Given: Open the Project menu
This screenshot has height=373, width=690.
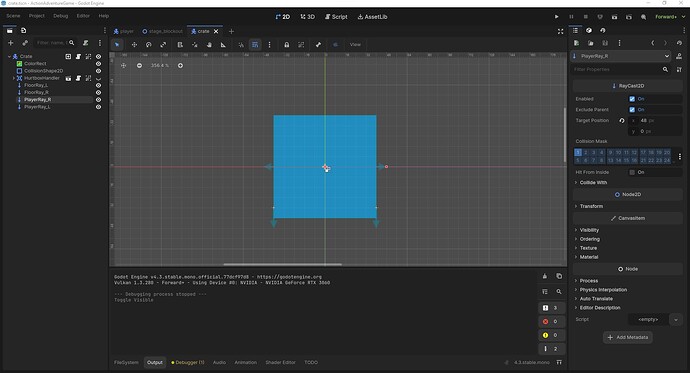Looking at the screenshot, I should point(37,16).
